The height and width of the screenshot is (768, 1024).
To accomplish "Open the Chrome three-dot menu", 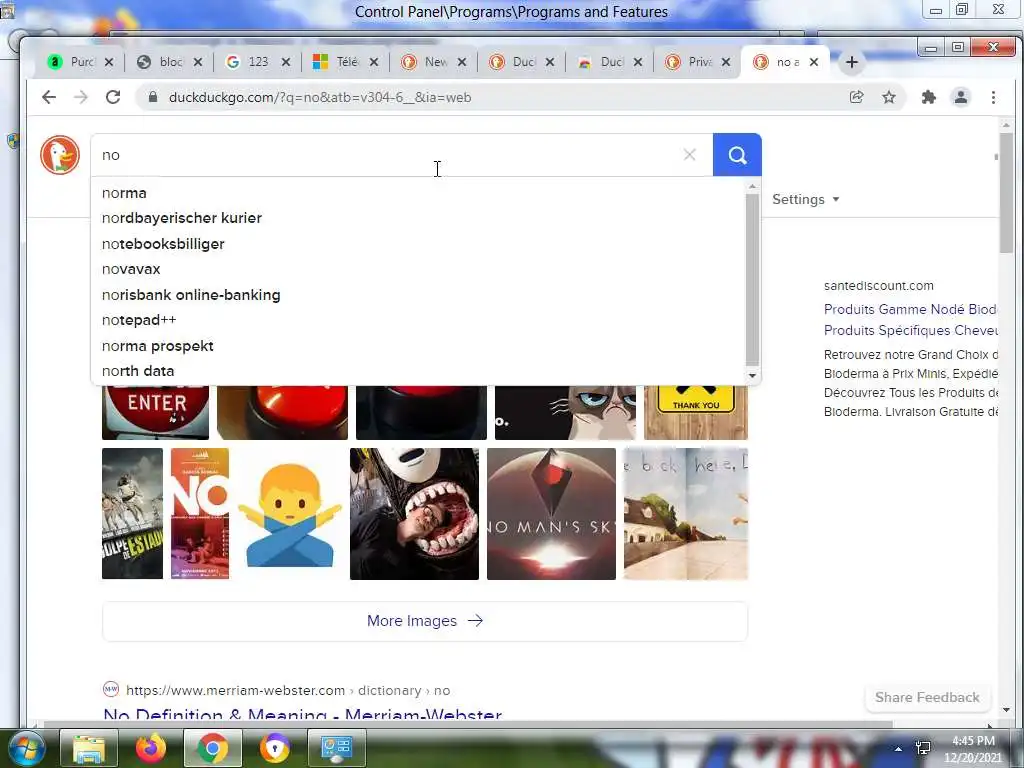I will click(993, 97).
